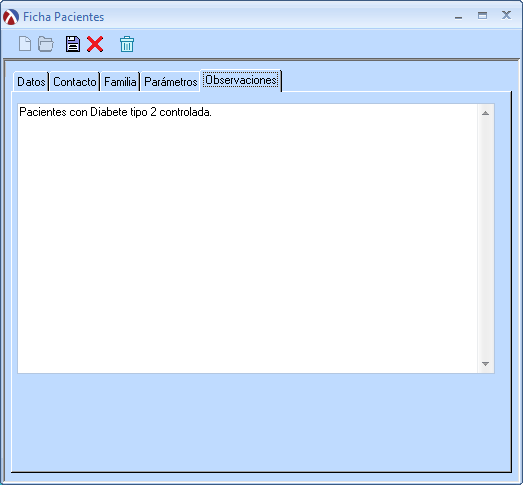The width and height of the screenshot is (523, 485).
Task: Click the scroll up arrow of the observations box
Action: tap(486, 113)
